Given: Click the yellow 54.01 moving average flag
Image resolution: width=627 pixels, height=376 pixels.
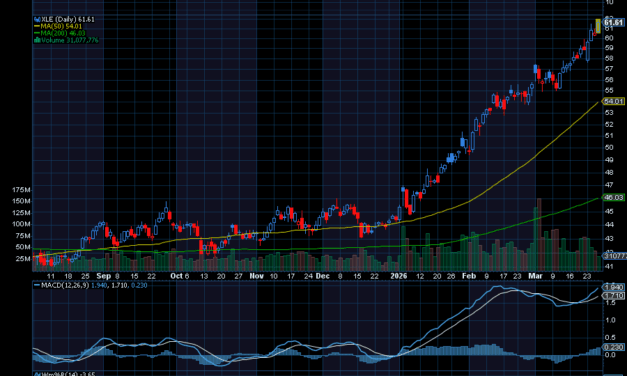Looking at the screenshot, I should tap(613, 102).
